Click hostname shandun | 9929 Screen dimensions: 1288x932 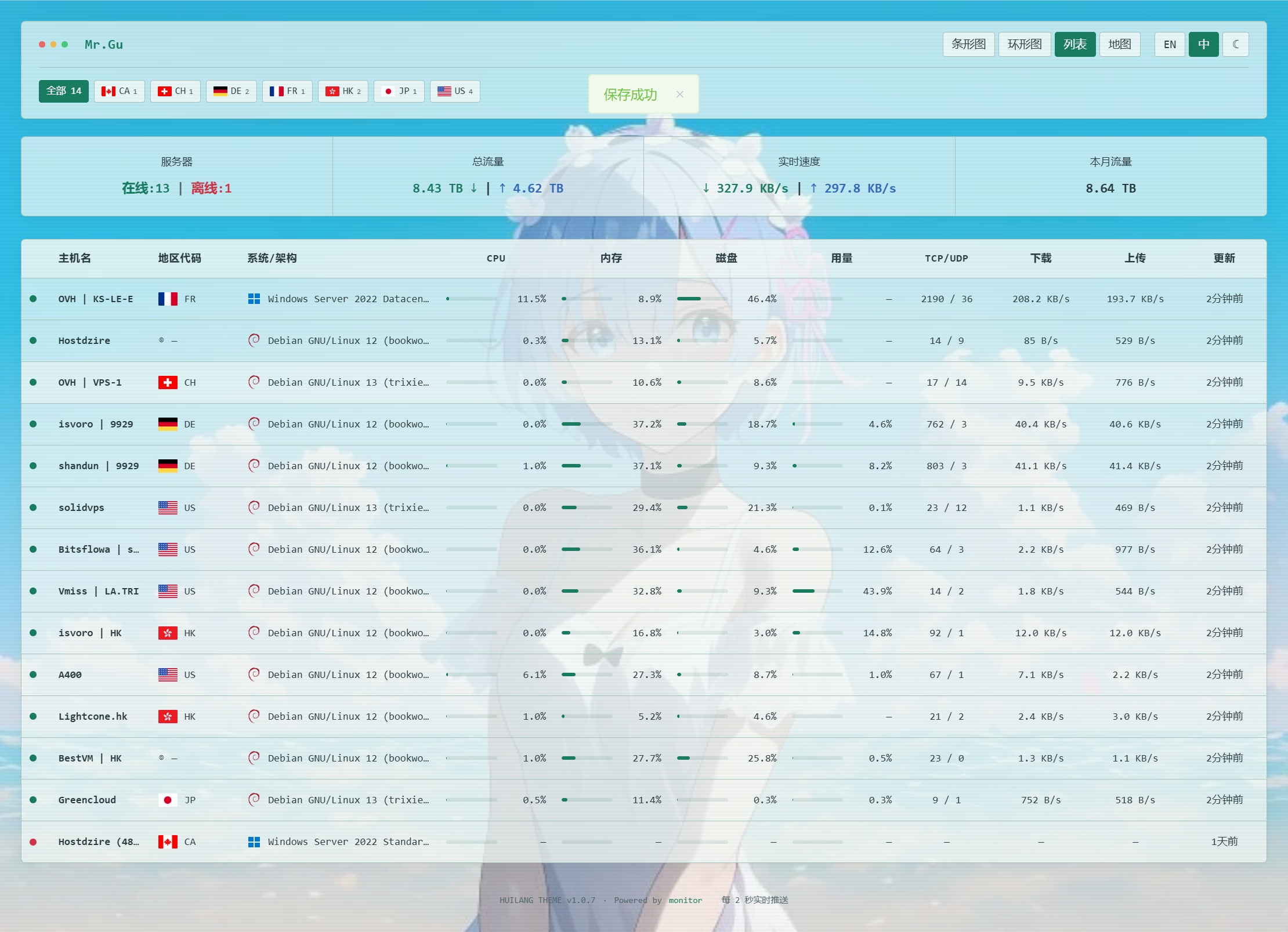pos(99,466)
